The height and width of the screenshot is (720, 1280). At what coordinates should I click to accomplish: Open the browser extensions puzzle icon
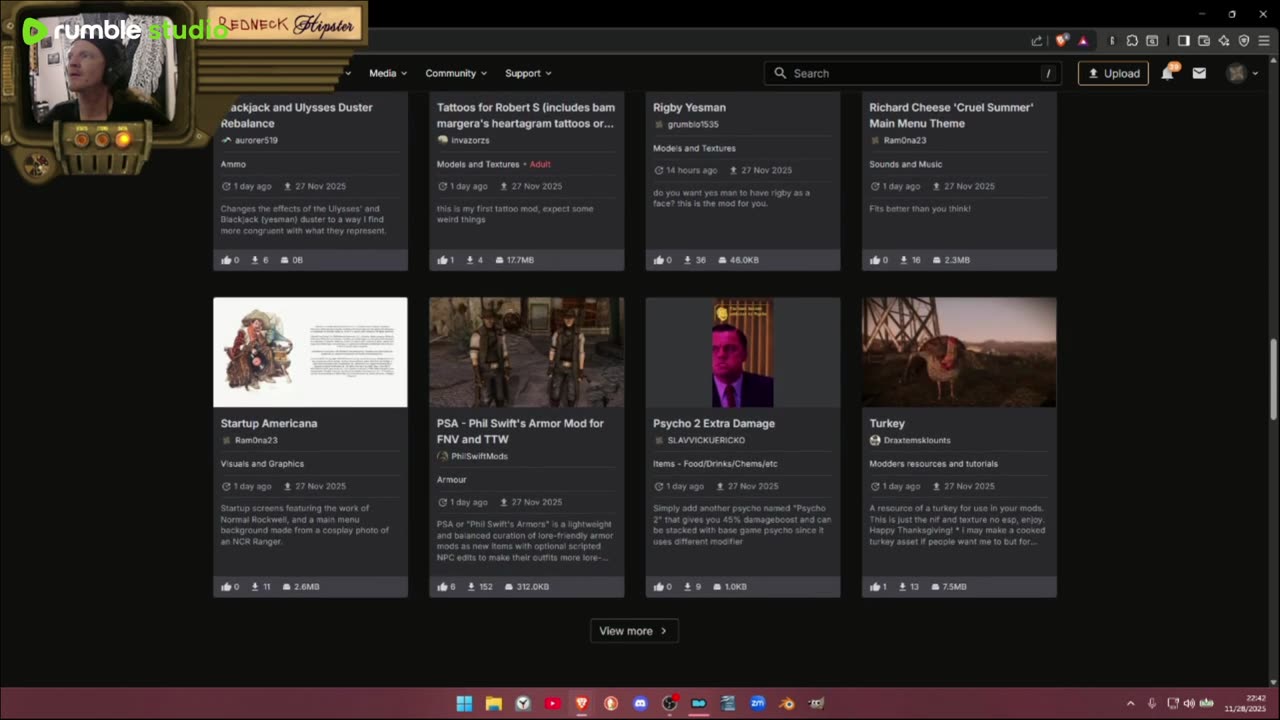coord(1132,41)
